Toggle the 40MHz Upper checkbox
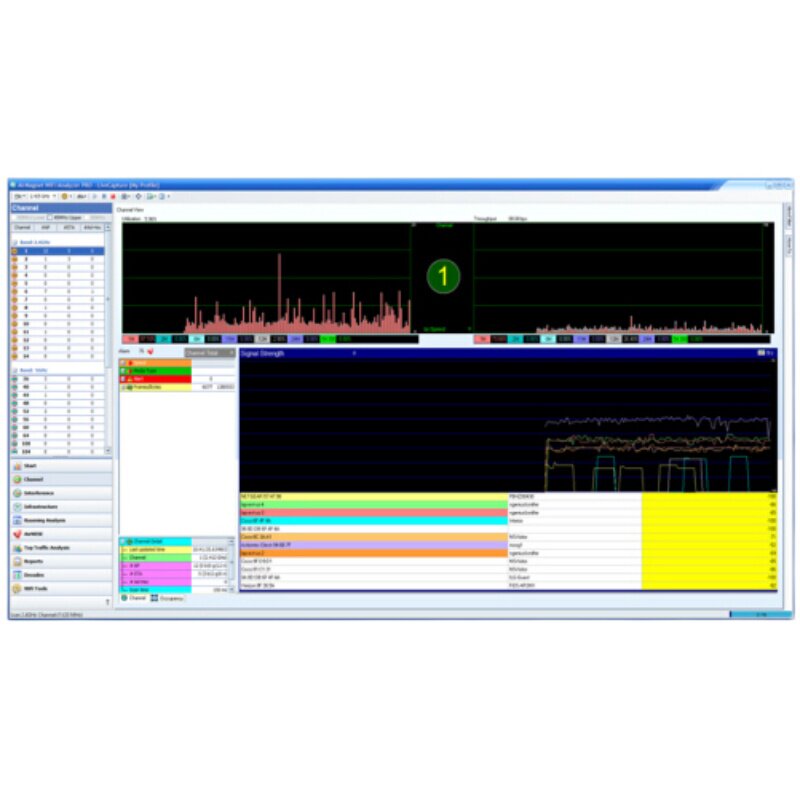800x800 pixels. (x=50, y=218)
